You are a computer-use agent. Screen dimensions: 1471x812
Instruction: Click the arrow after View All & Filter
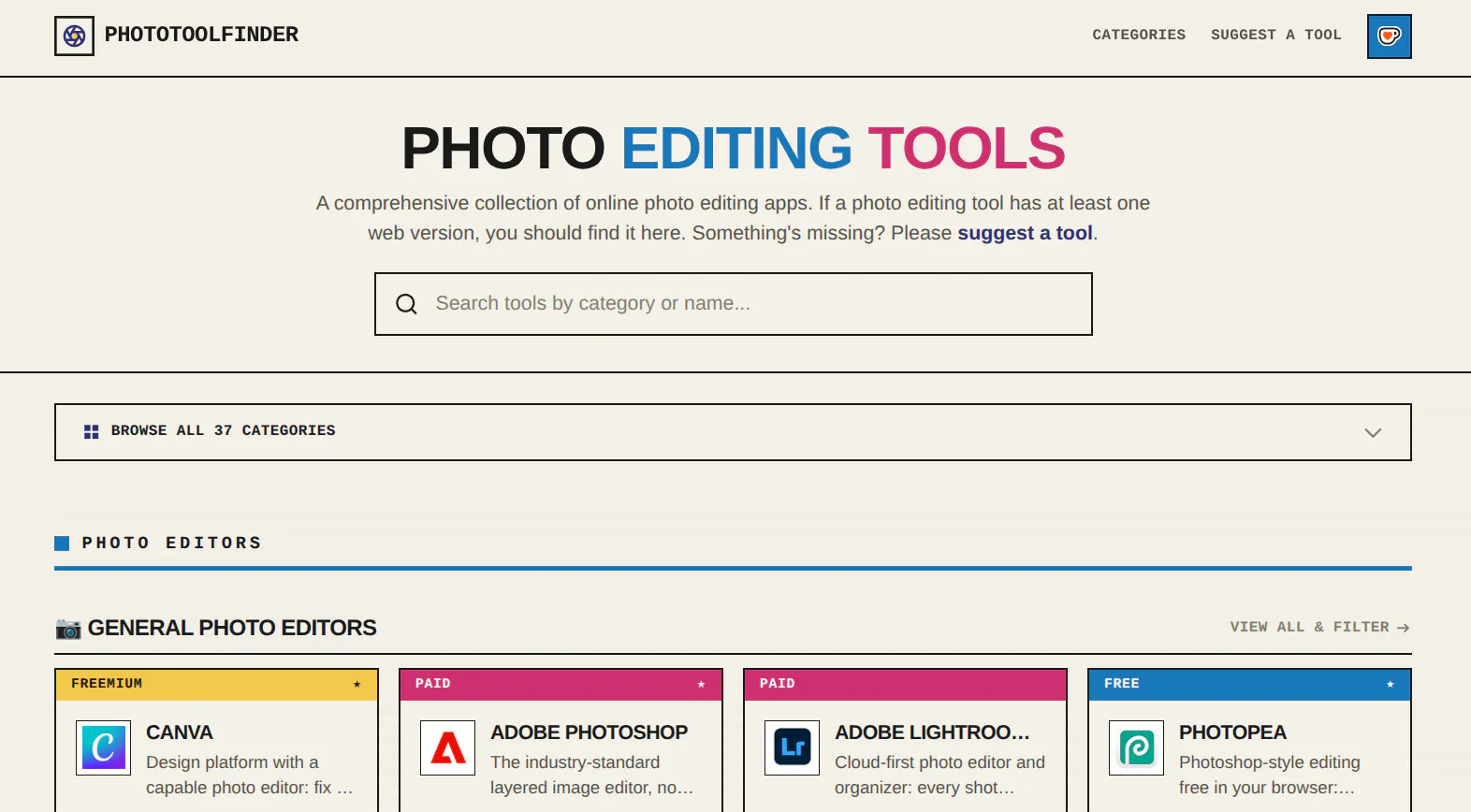pos(1403,628)
